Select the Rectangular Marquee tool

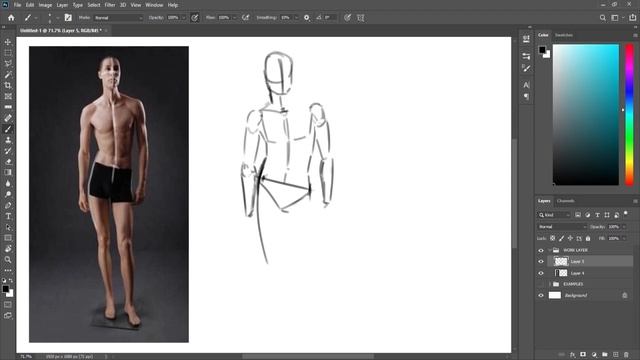pyautogui.click(x=8, y=53)
